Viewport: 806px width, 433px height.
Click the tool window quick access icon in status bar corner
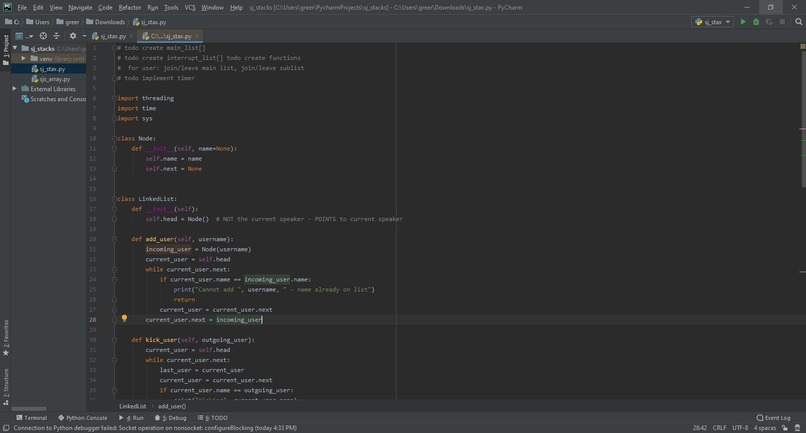coord(6,428)
